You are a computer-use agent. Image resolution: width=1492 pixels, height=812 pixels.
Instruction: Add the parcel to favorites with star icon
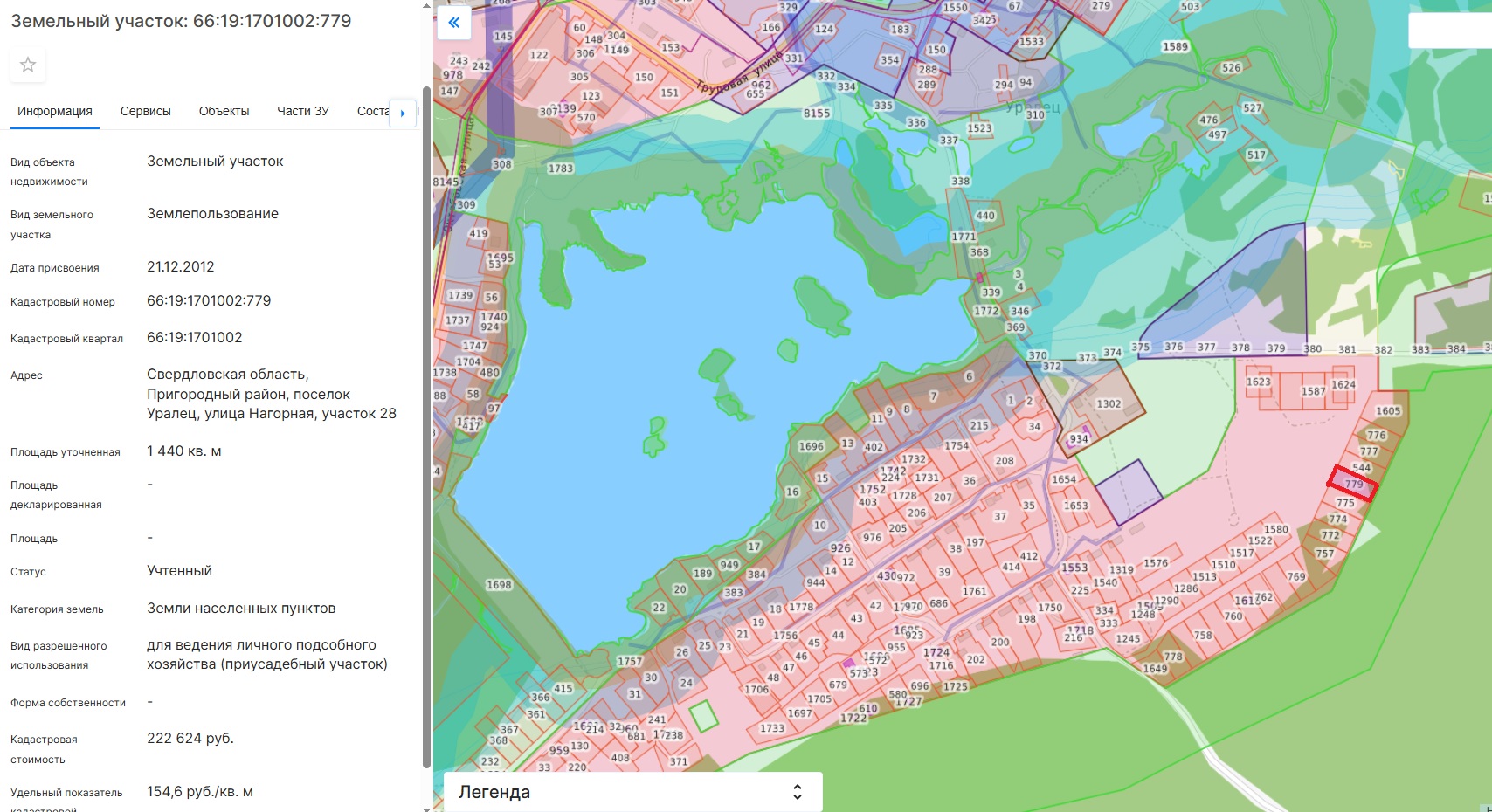28,65
